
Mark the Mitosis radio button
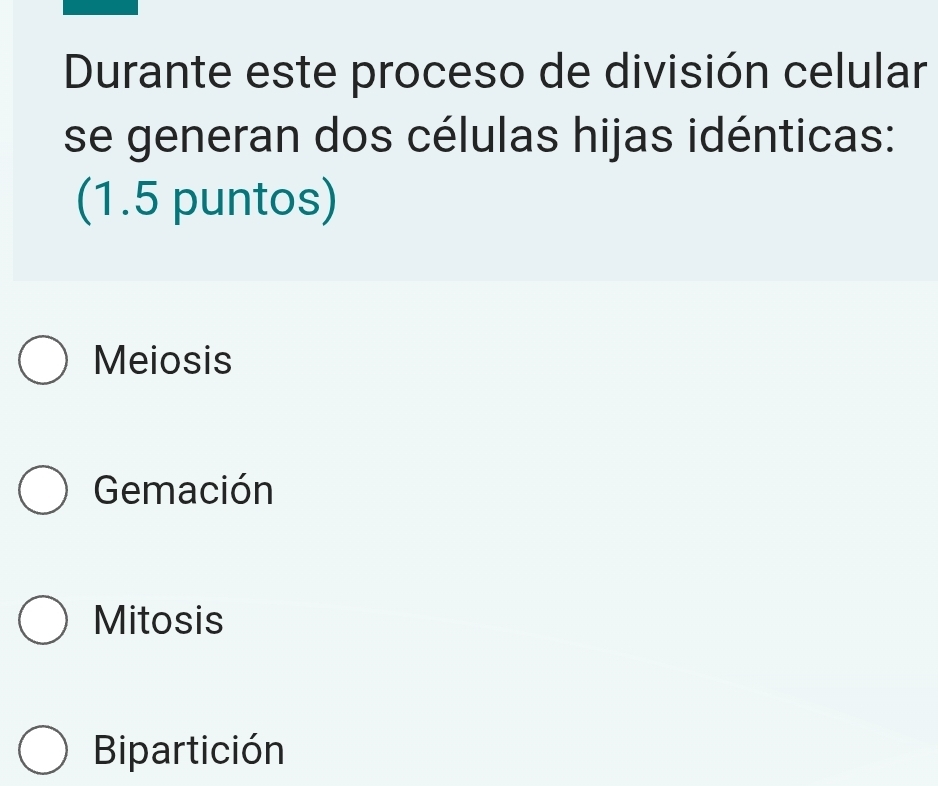pos(43,621)
